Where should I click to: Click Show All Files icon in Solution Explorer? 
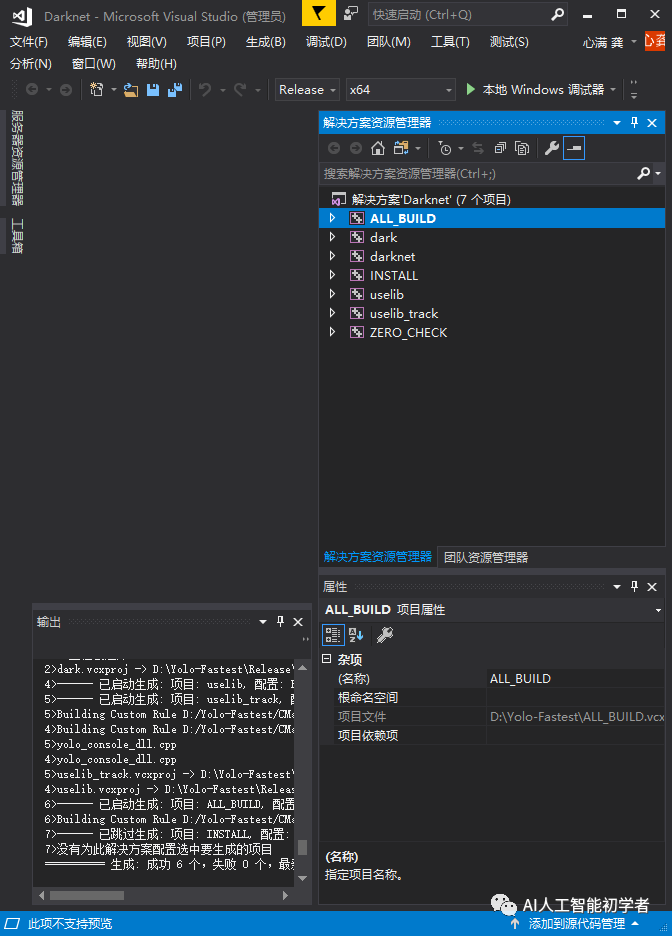522,148
